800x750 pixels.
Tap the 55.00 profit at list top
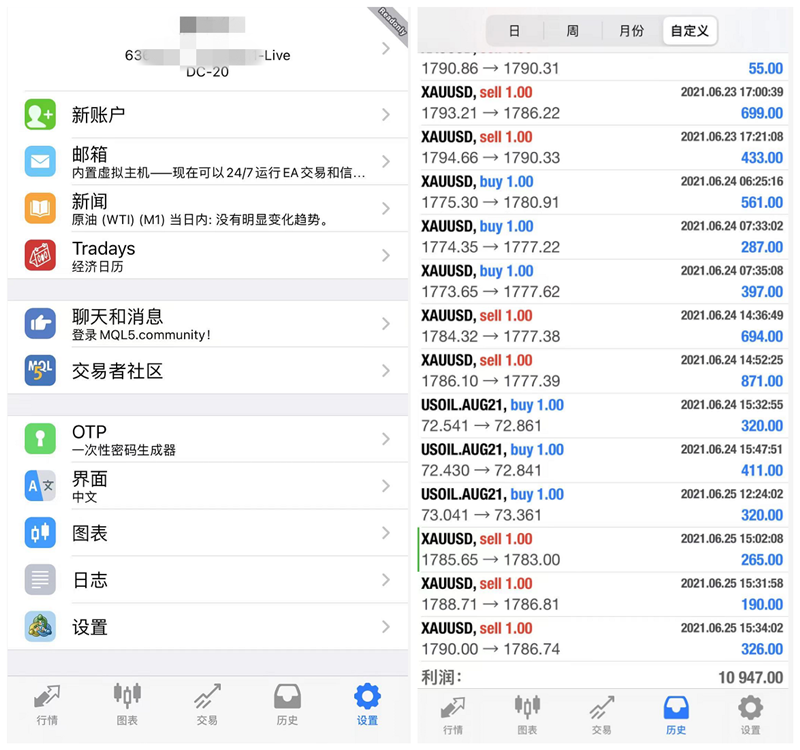(765, 68)
